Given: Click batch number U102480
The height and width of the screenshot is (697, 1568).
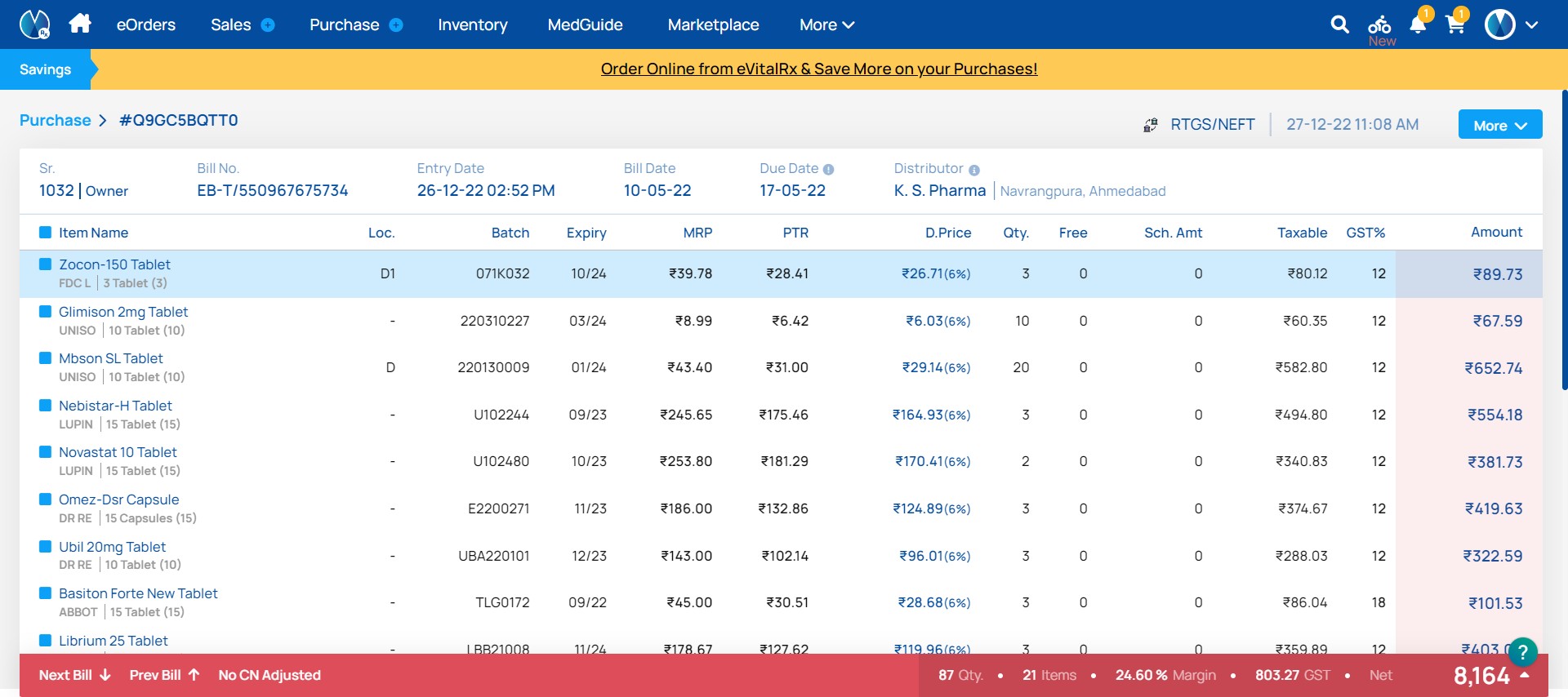Looking at the screenshot, I should point(501,461).
